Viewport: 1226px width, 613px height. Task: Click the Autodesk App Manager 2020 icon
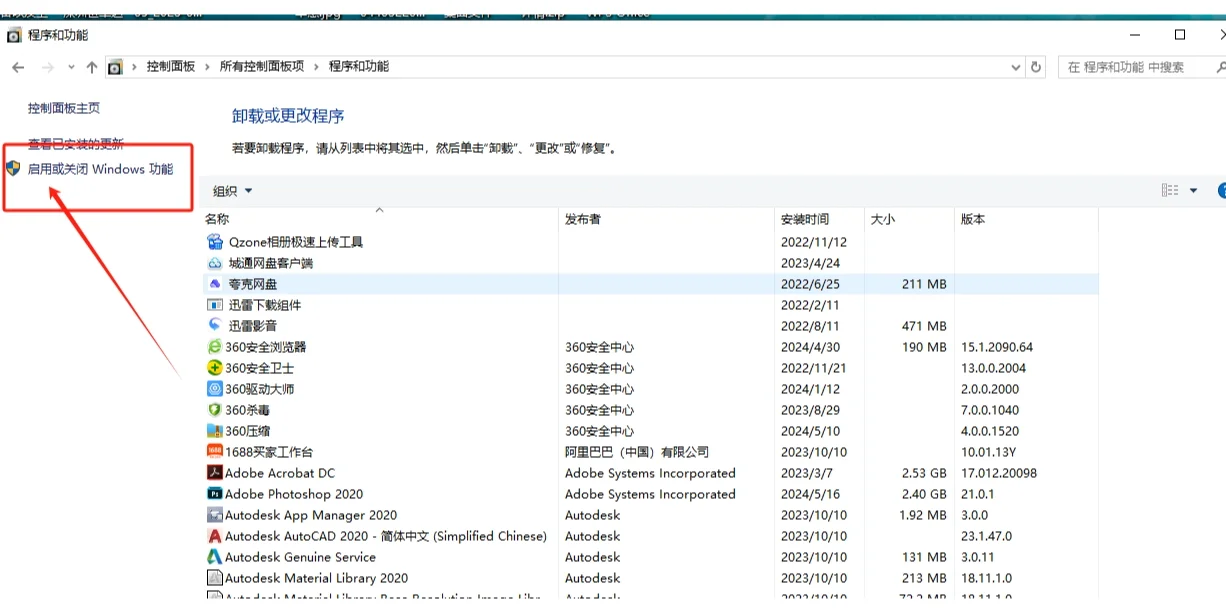point(215,515)
